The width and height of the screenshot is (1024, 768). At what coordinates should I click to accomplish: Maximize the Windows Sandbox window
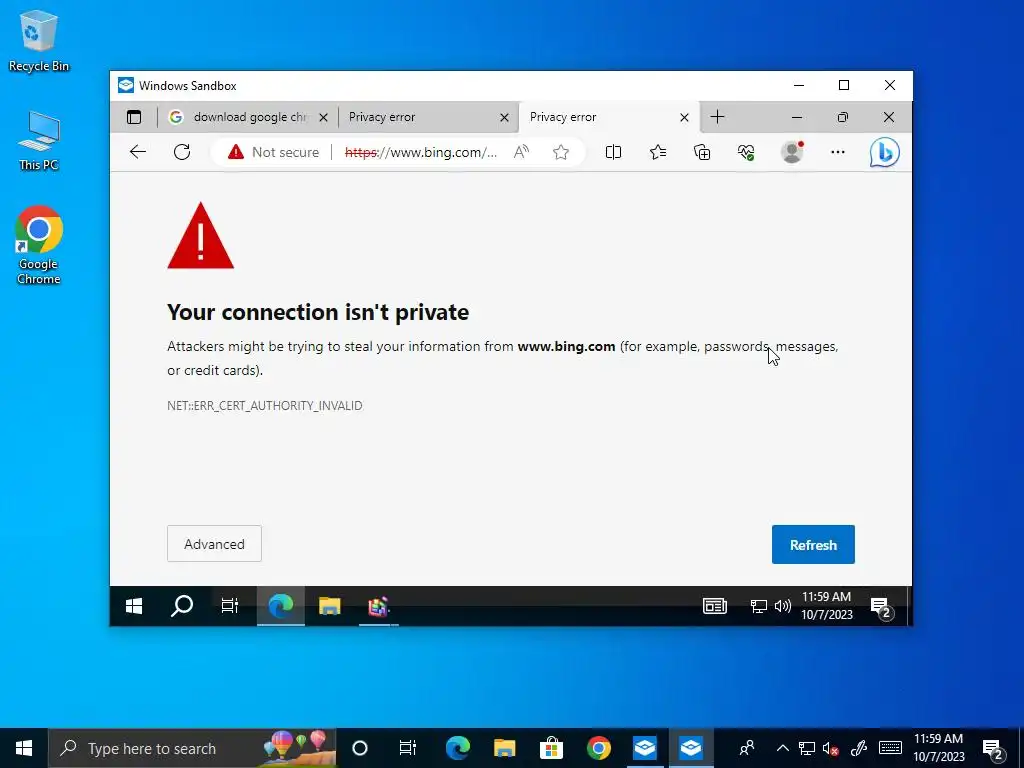pos(844,86)
